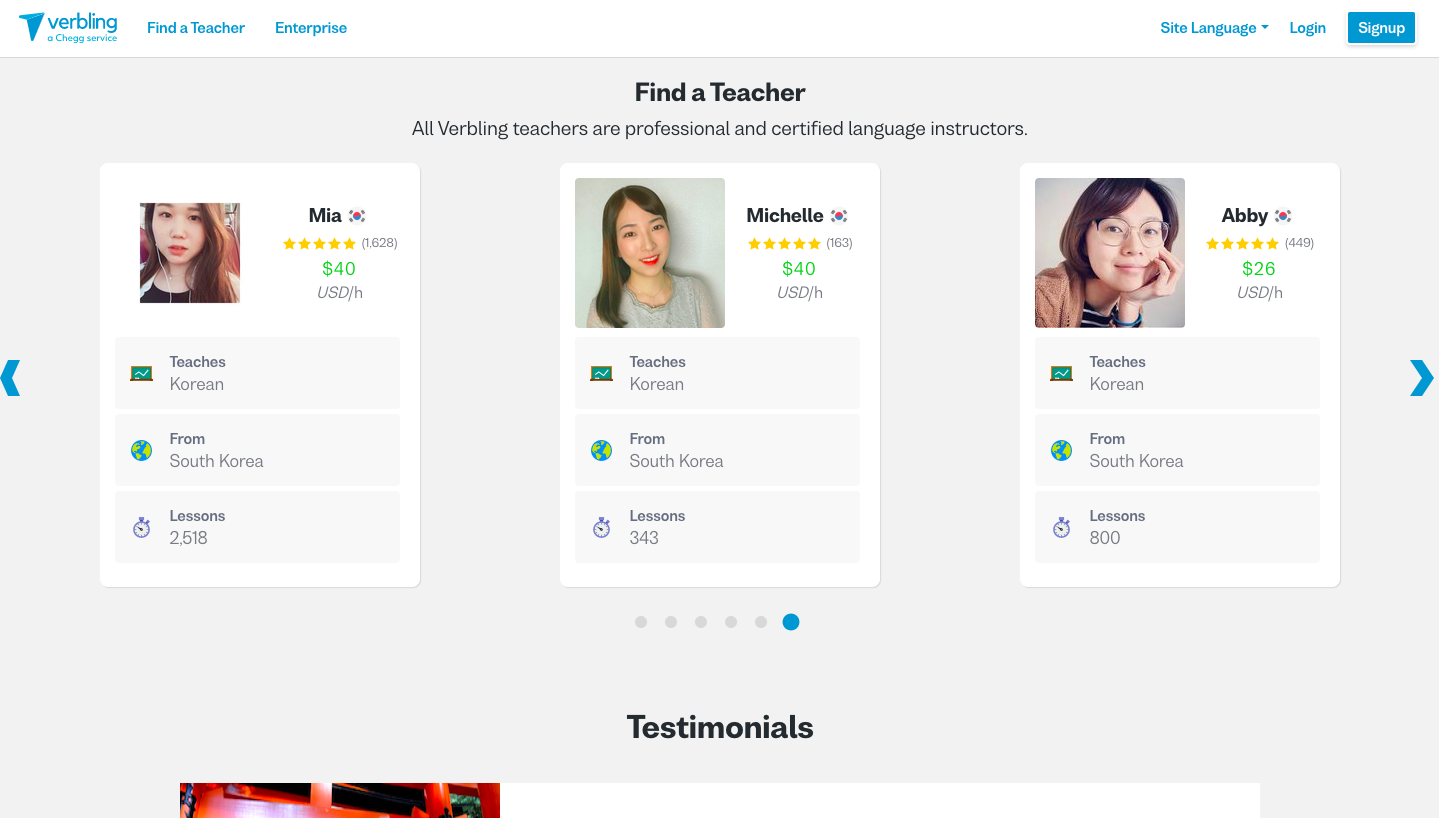1439x818 pixels.
Task: Select the fifth carousel page dot
Action: (x=761, y=622)
